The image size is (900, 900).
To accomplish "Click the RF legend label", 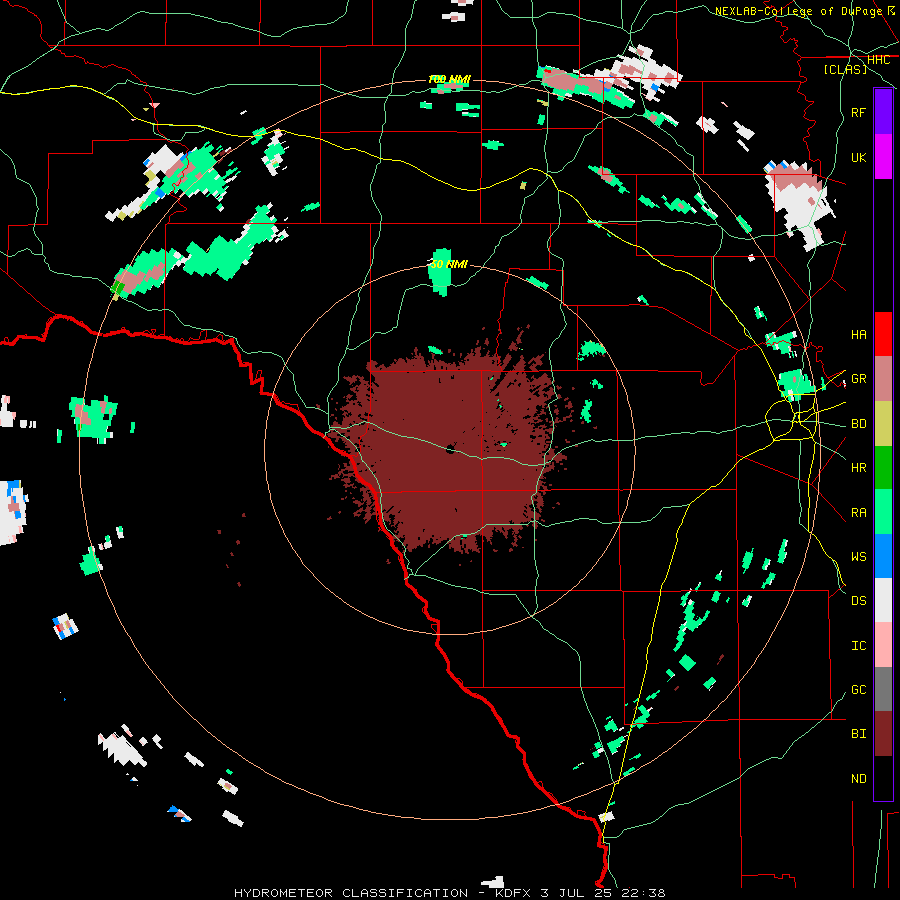I will [x=859, y=112].
